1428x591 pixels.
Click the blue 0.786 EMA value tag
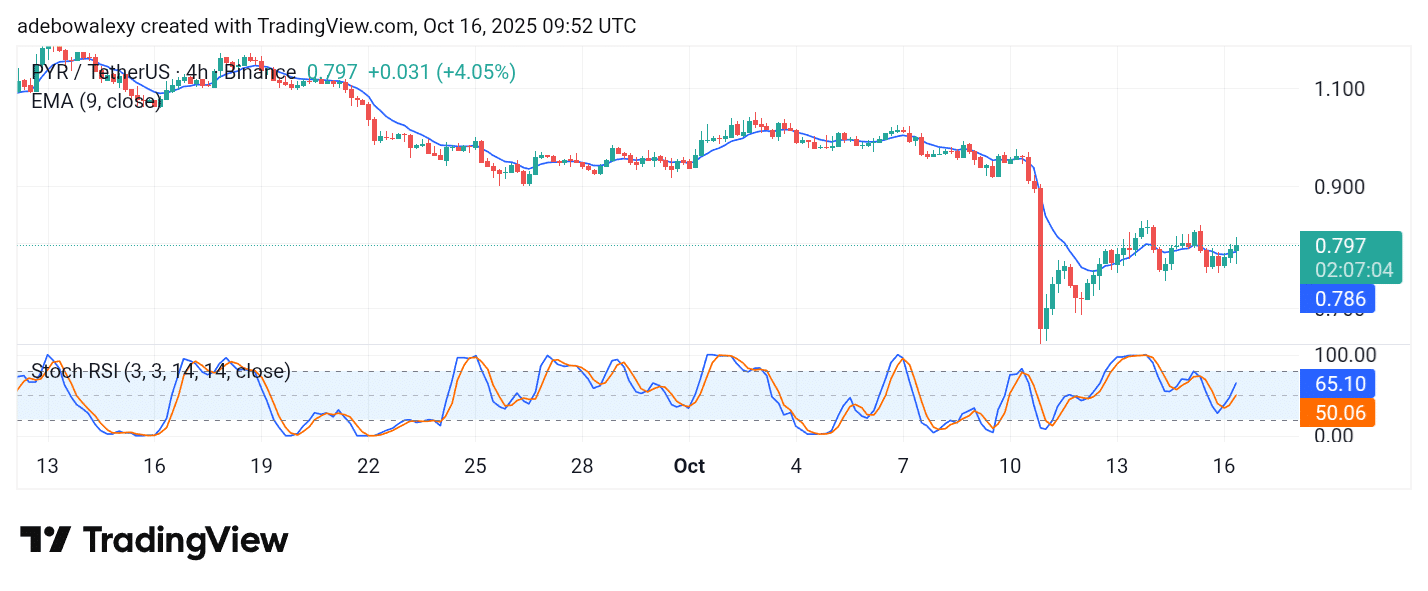point(1337,298)
